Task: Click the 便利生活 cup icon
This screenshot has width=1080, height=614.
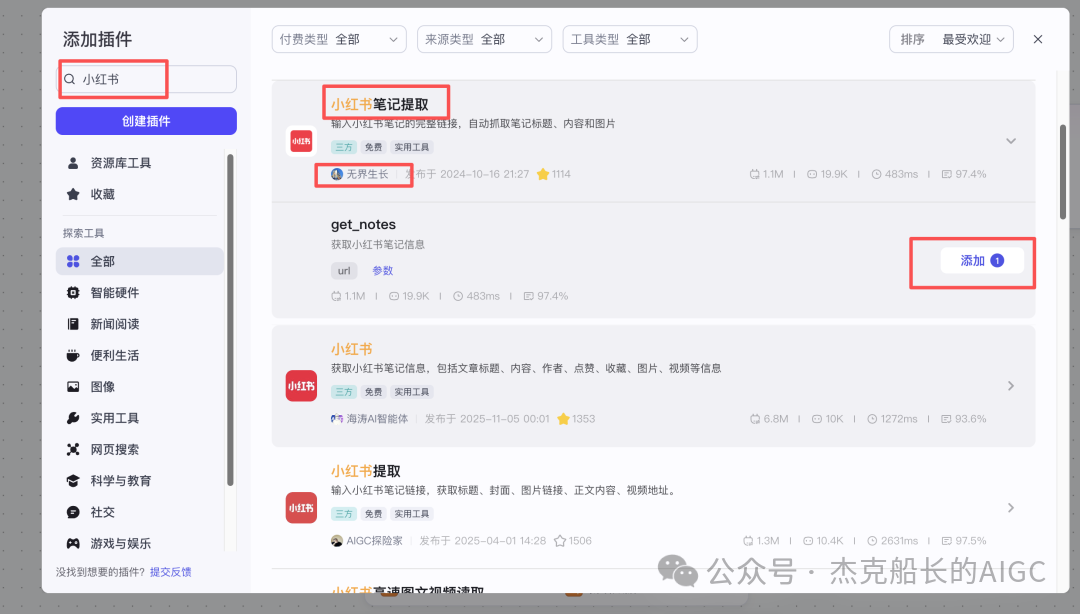Action: tap(73, 356)
